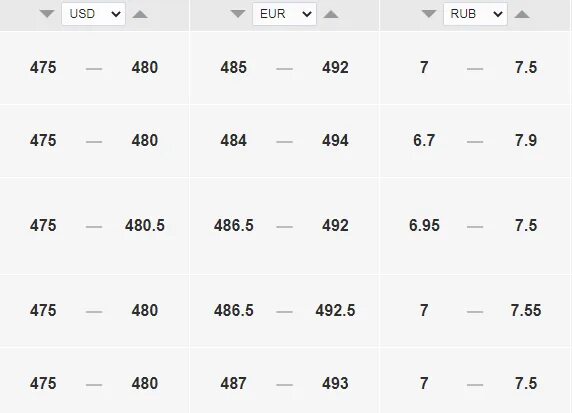The width and height of the screenshot is (572, 413).
Task: Sort EUR column descending with down arrow
Action: click(238, 14)
